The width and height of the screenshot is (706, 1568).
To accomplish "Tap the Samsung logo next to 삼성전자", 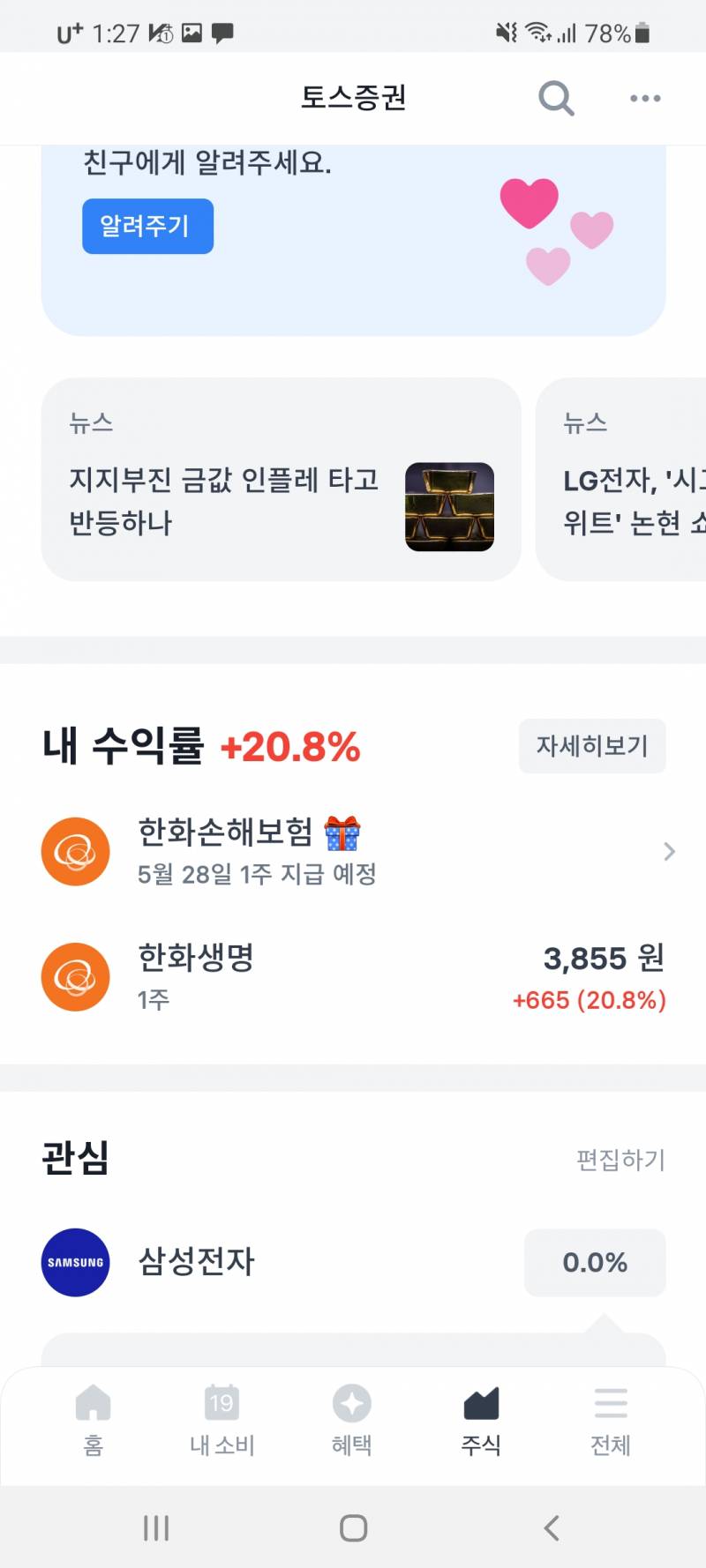I will pos(75,1263).
